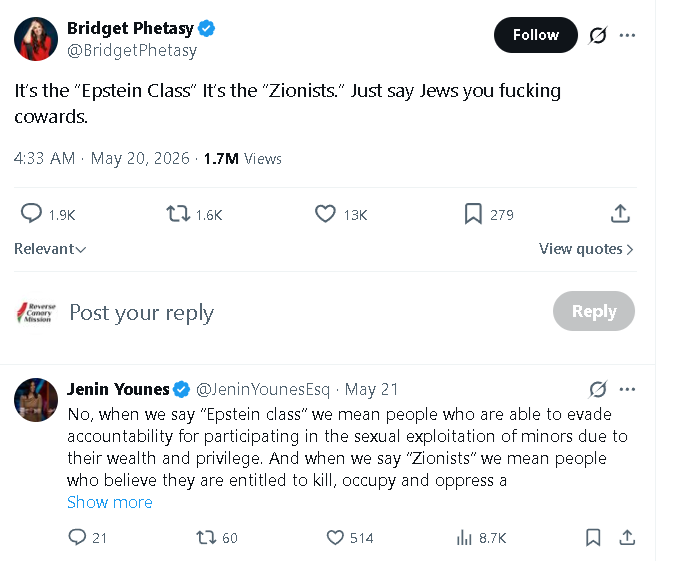Click the reply icon on Bridget Phetasy's post
Viewport: 686px width, 561px height.
tap(31, 214)
